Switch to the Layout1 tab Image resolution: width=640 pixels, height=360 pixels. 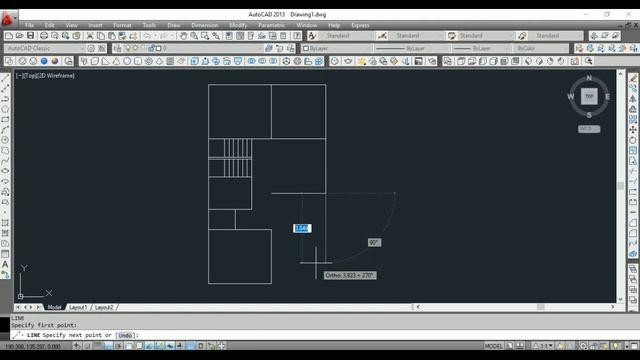coord(78,307)
